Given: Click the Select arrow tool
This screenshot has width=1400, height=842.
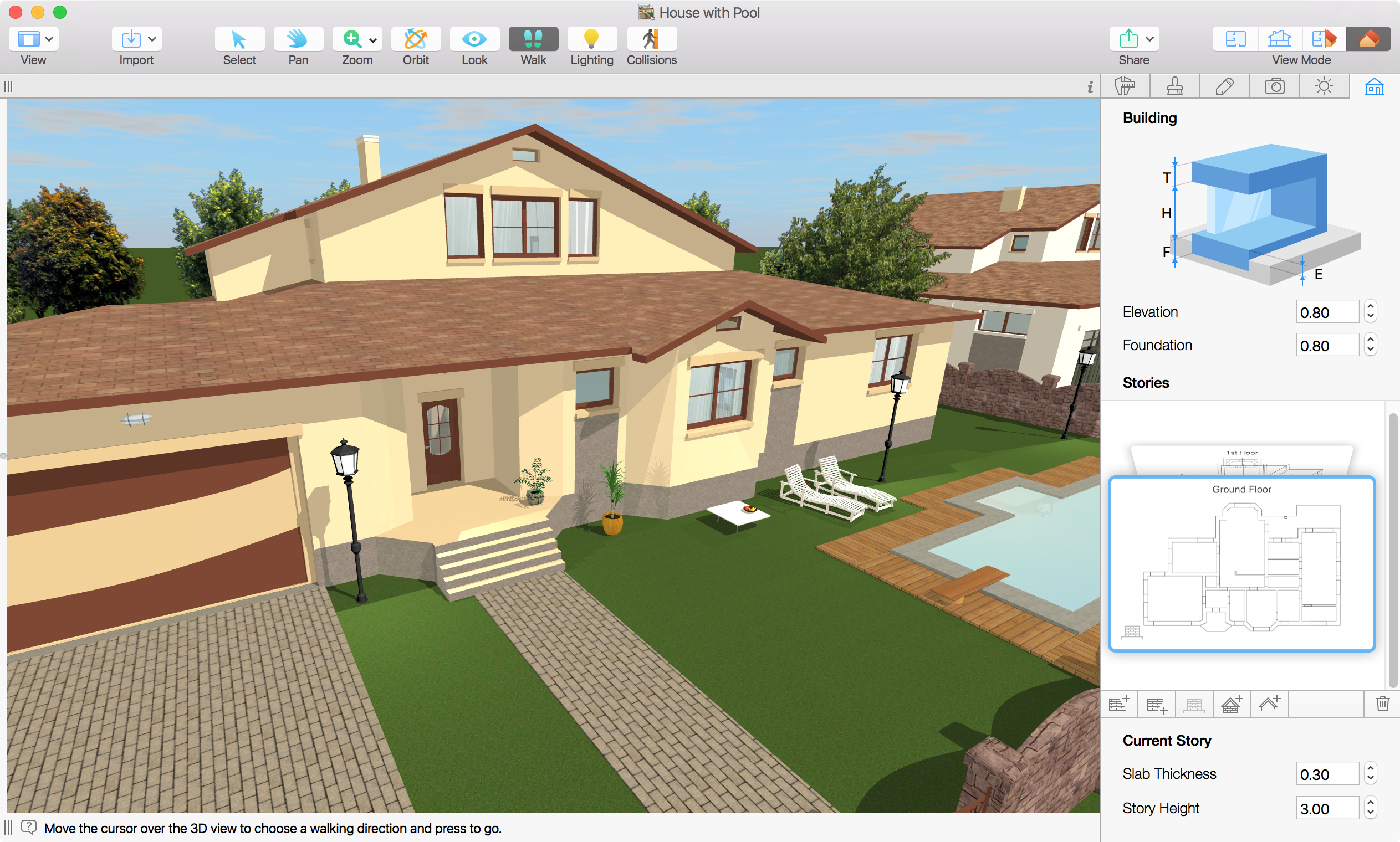Looking at the screenshot, I should (239, 39).
